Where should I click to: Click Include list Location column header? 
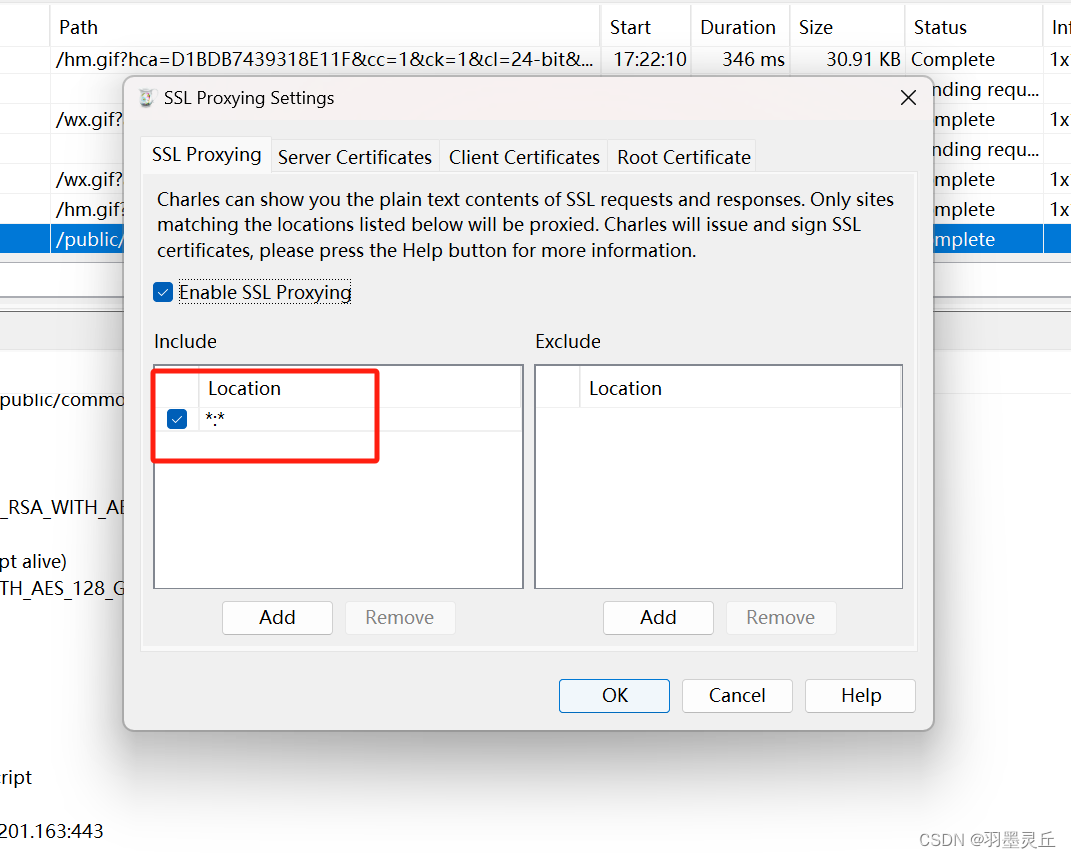coord(360,388)
